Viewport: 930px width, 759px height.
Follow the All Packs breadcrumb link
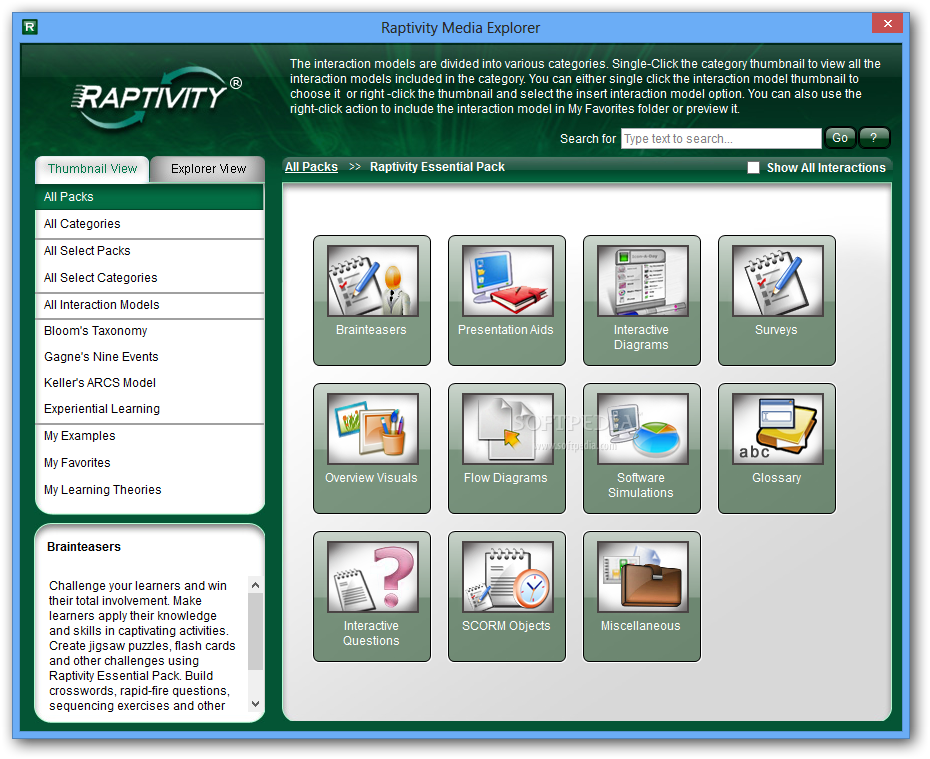pyautogui.click(x=311, y=167)
